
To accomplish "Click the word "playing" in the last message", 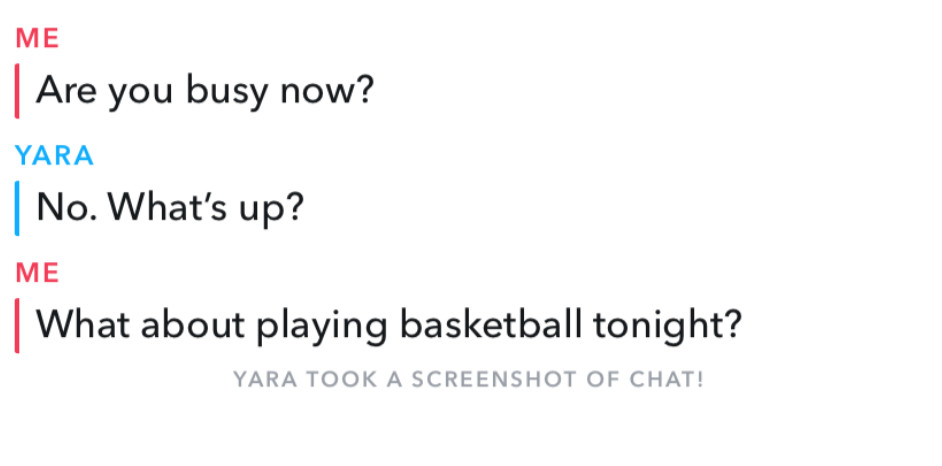I will click(x=323, y=326).
